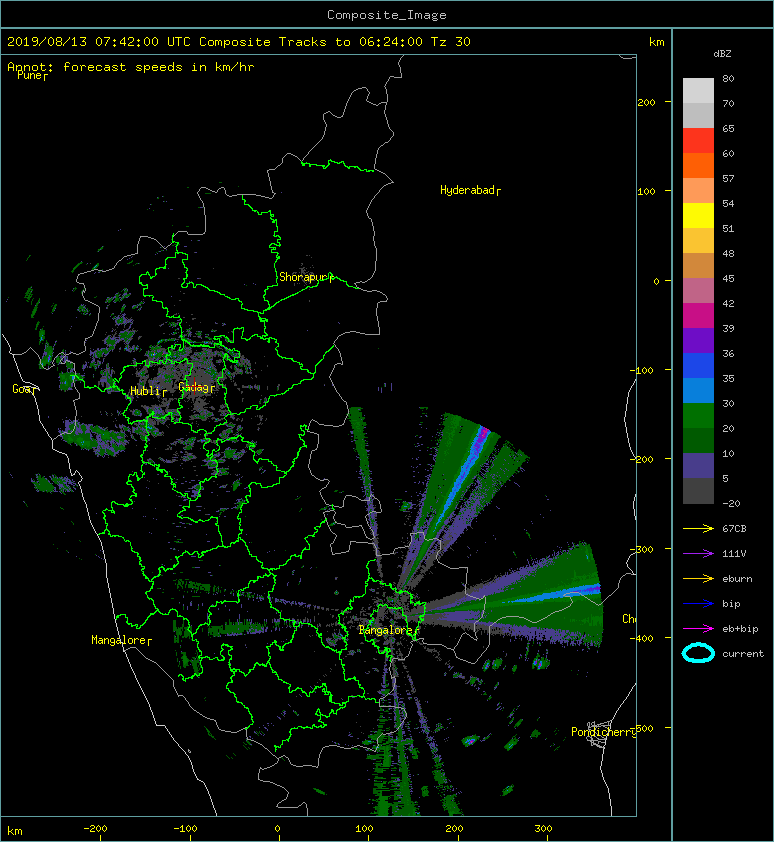Click the purple 111V arrow in legend

pos(698,554)
